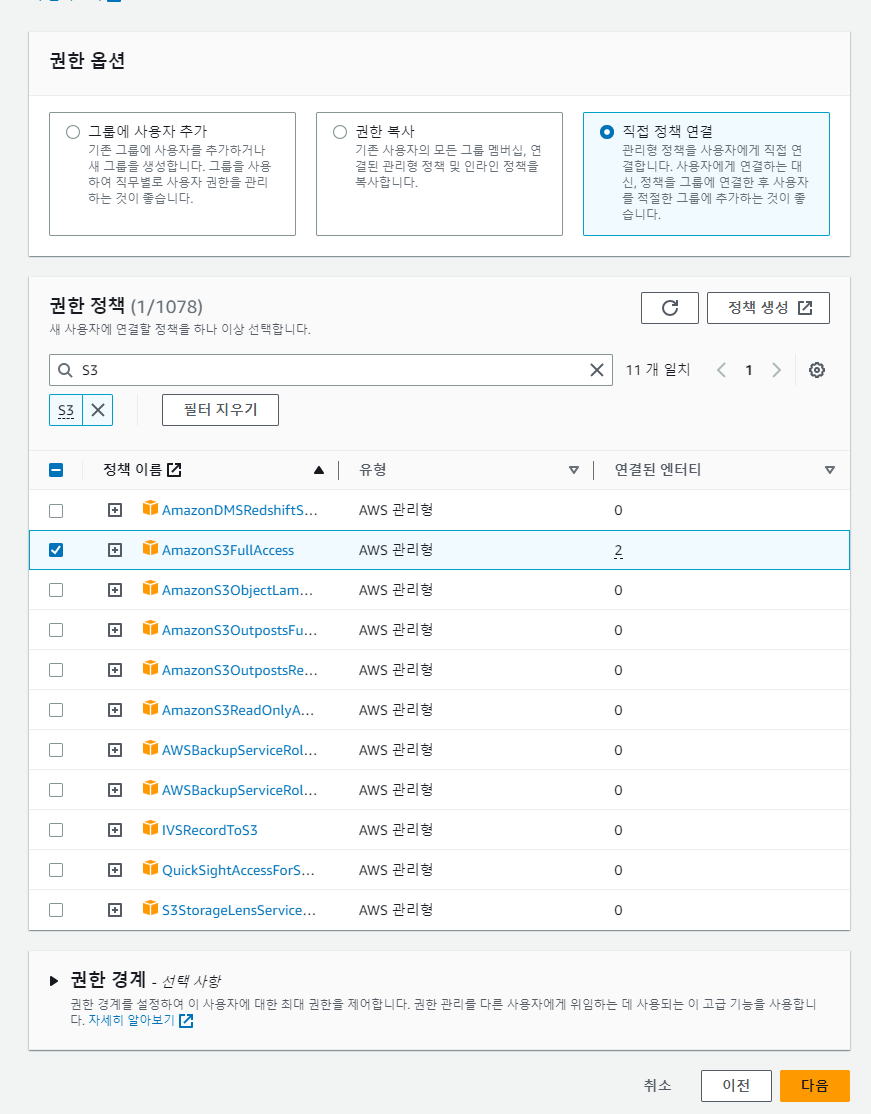Open table preferences with the gear icon

click(x=817, y=370)
